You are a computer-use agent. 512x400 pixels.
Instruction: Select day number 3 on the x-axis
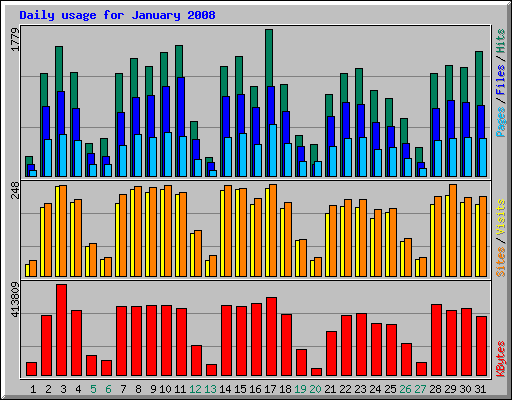(63, 389)
